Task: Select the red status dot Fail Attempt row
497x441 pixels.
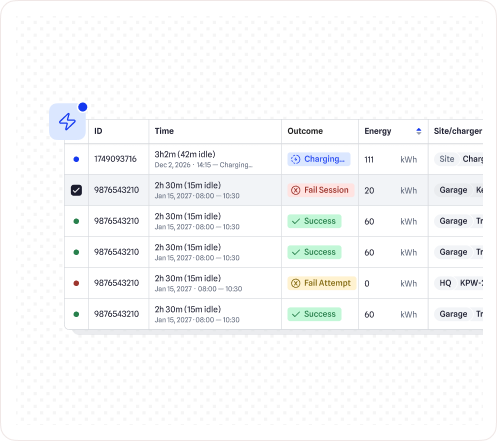Action: (76, 283)
